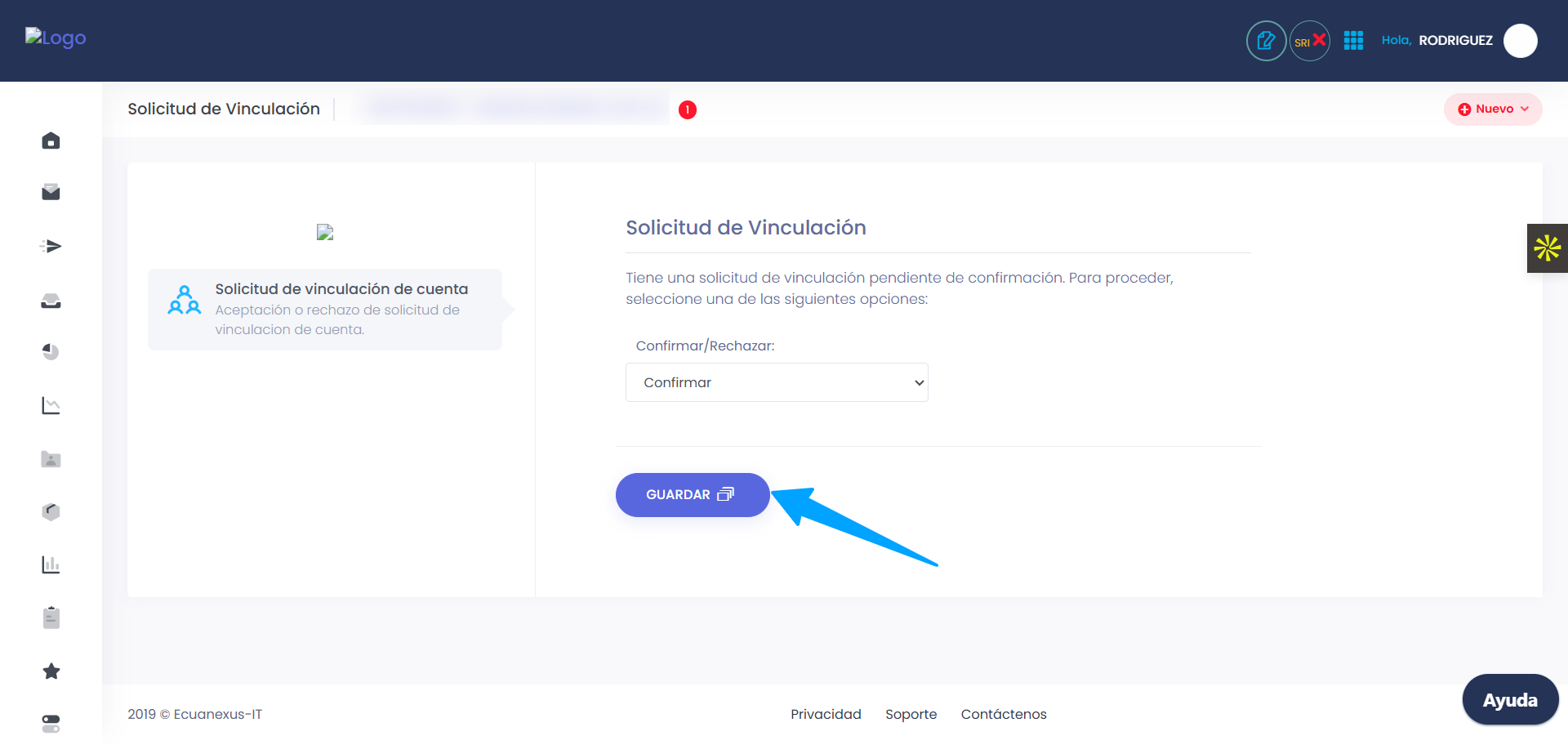Click the bar chart icon in sidebar
This screenshot has height=745, width=1568.
click(x=51, y=564)
